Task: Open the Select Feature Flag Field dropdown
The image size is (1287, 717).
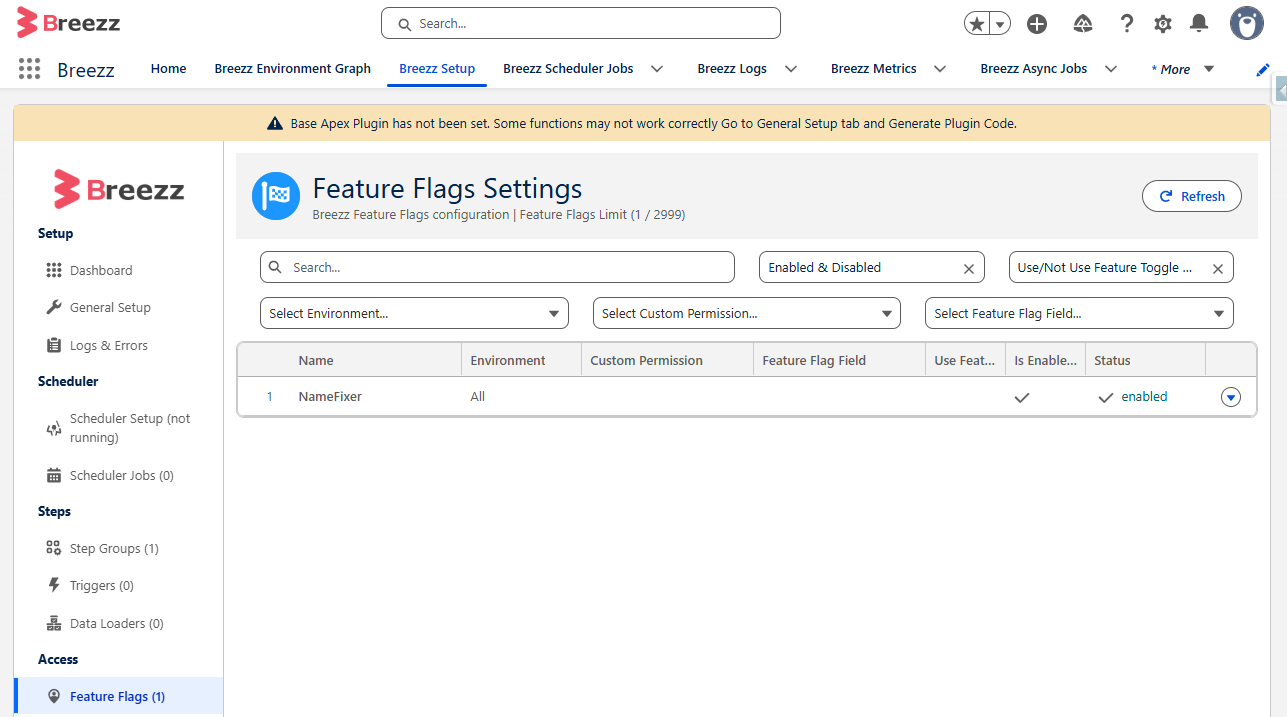Action: [x=1079, y=313]
